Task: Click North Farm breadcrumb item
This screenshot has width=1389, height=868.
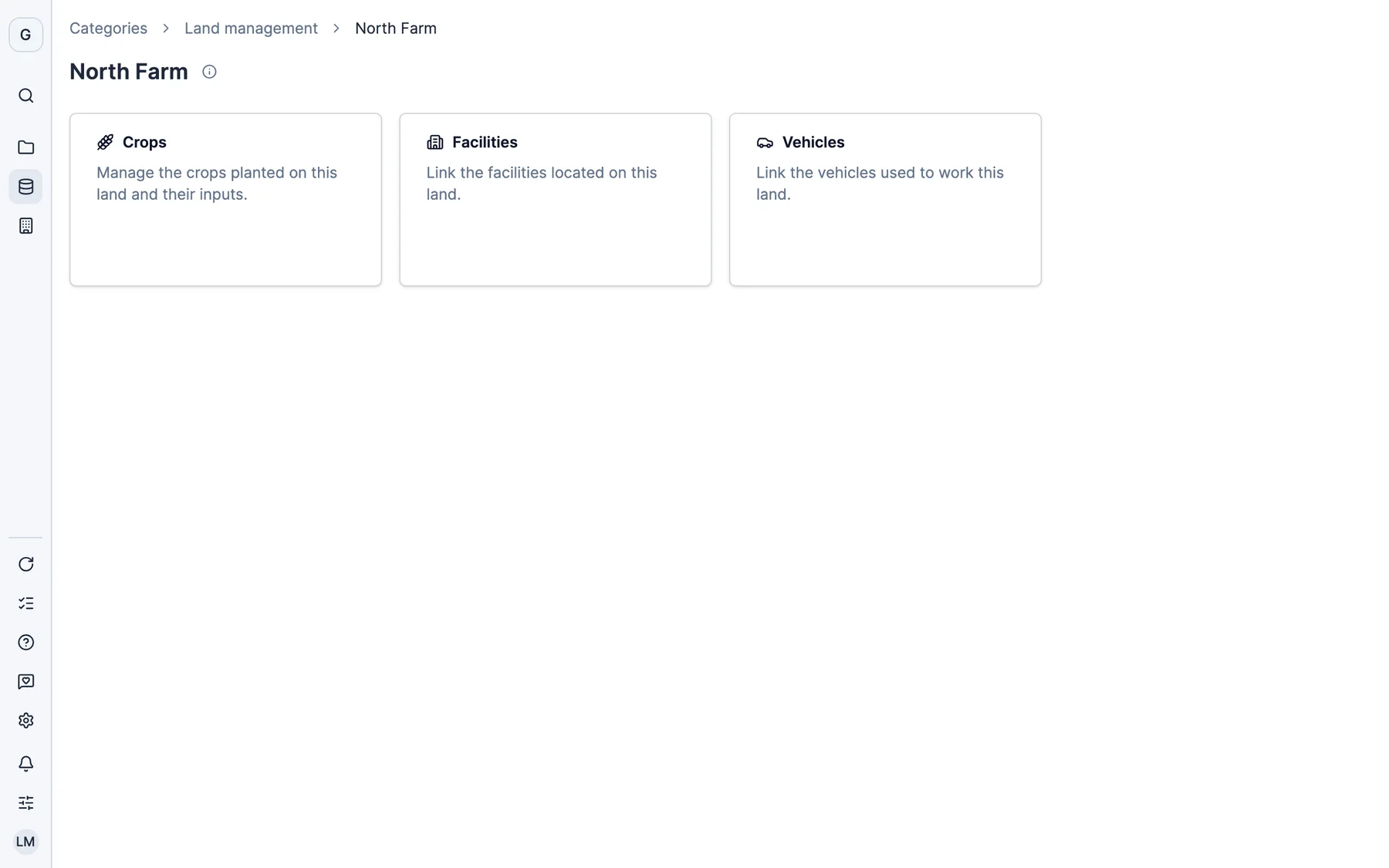Action: [x=396, y=29]
